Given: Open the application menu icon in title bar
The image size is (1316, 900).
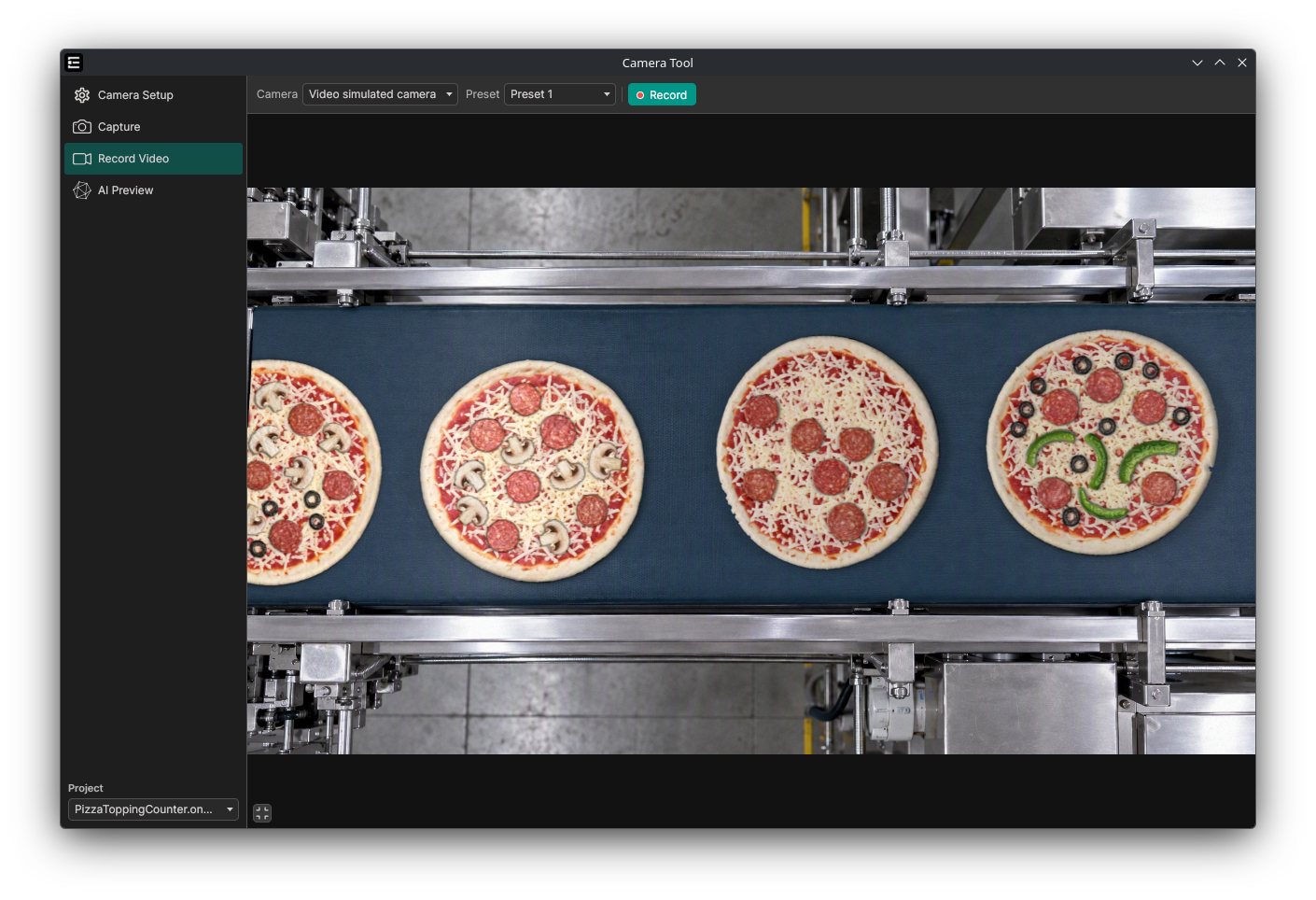Looking at the screenshot, I should point(75,63).
